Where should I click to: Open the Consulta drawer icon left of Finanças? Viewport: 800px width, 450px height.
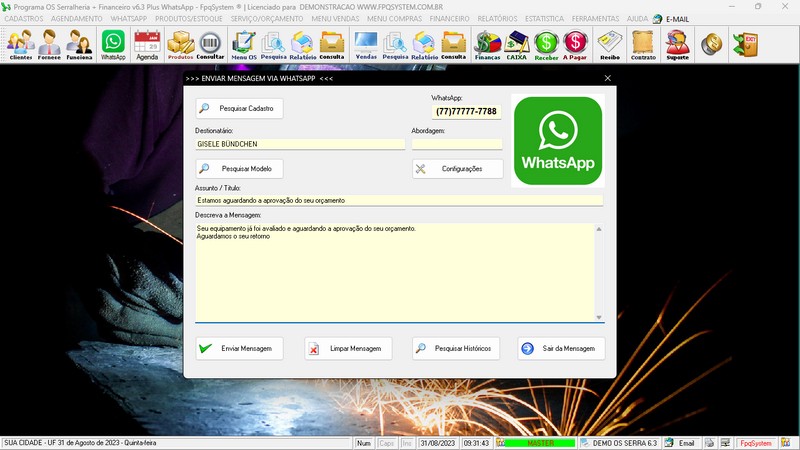454,45
